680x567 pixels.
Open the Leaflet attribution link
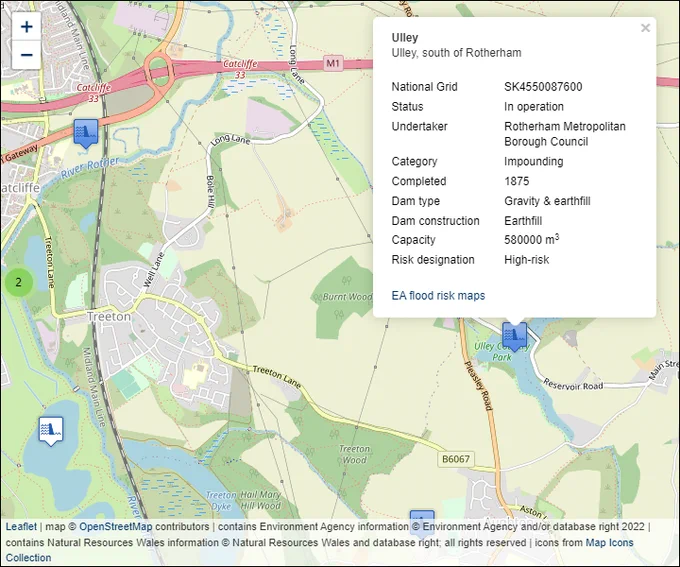pos(21,527)
